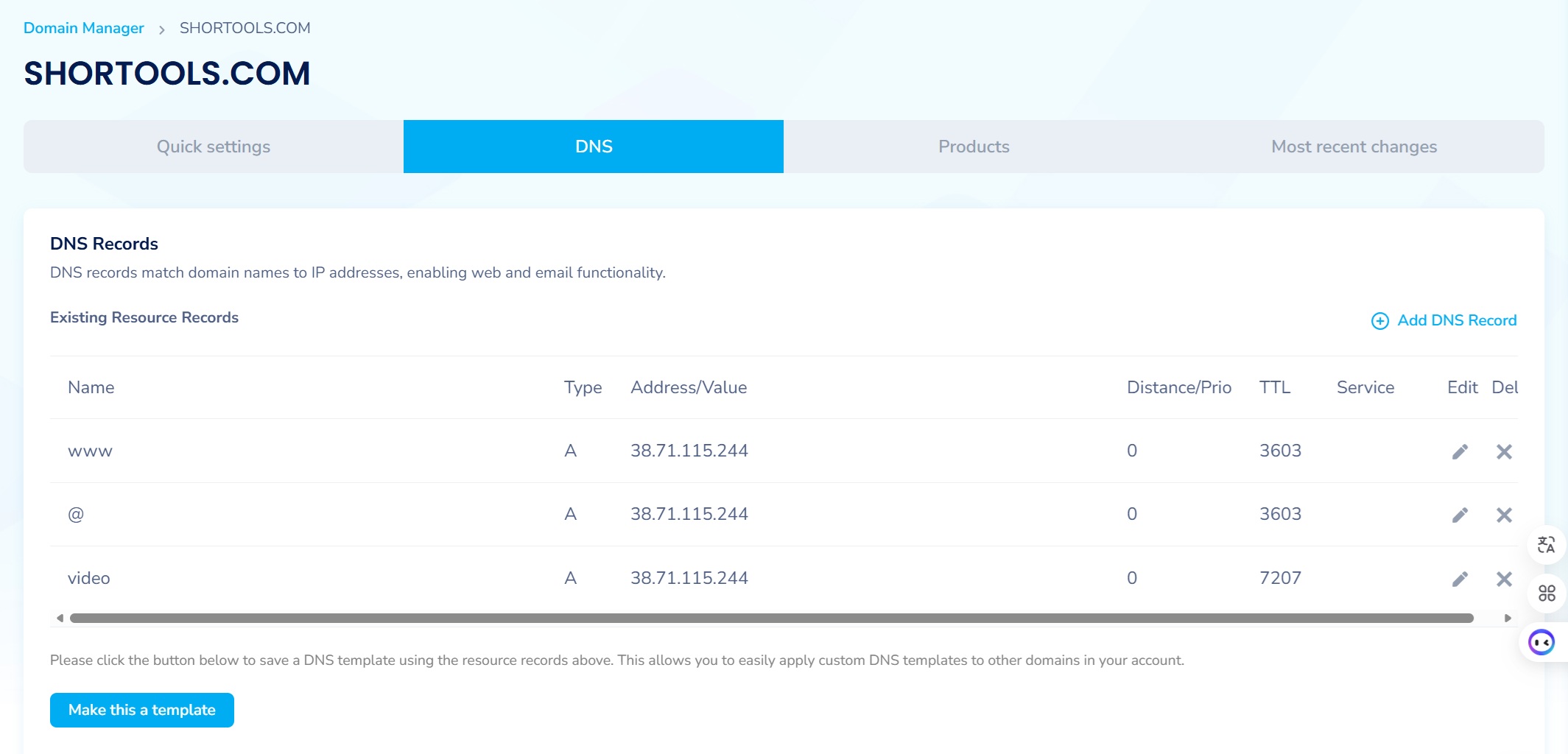Delete the www A record
The image size is (1568, 754).
click(x=1504, y=451)
